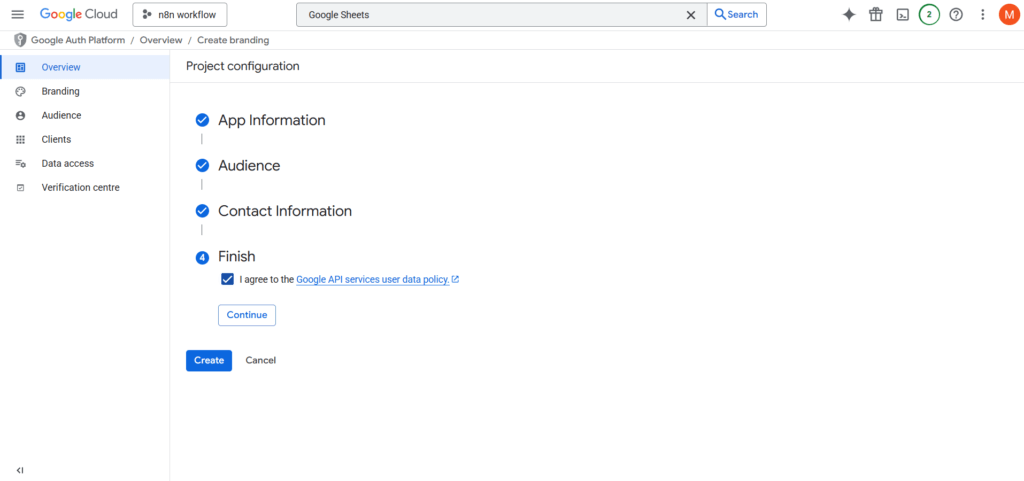1024x481 pixels.
Task: Open the gift free trial icon
Action: tap(876, 15)
